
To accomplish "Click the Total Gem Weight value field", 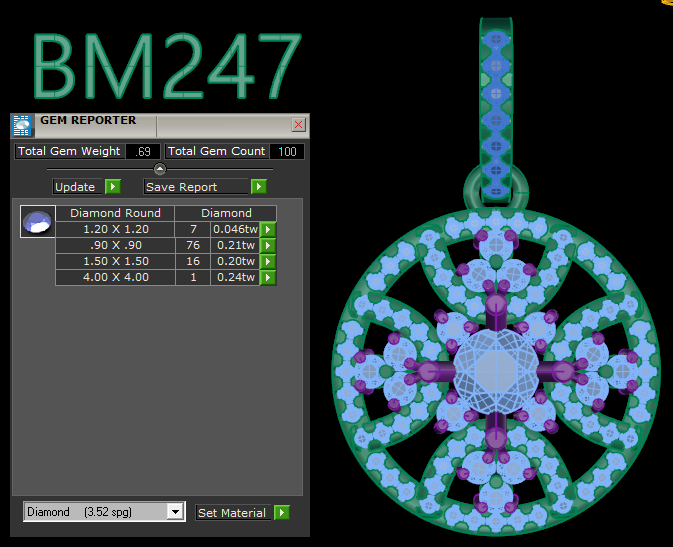I will point(142,151).
